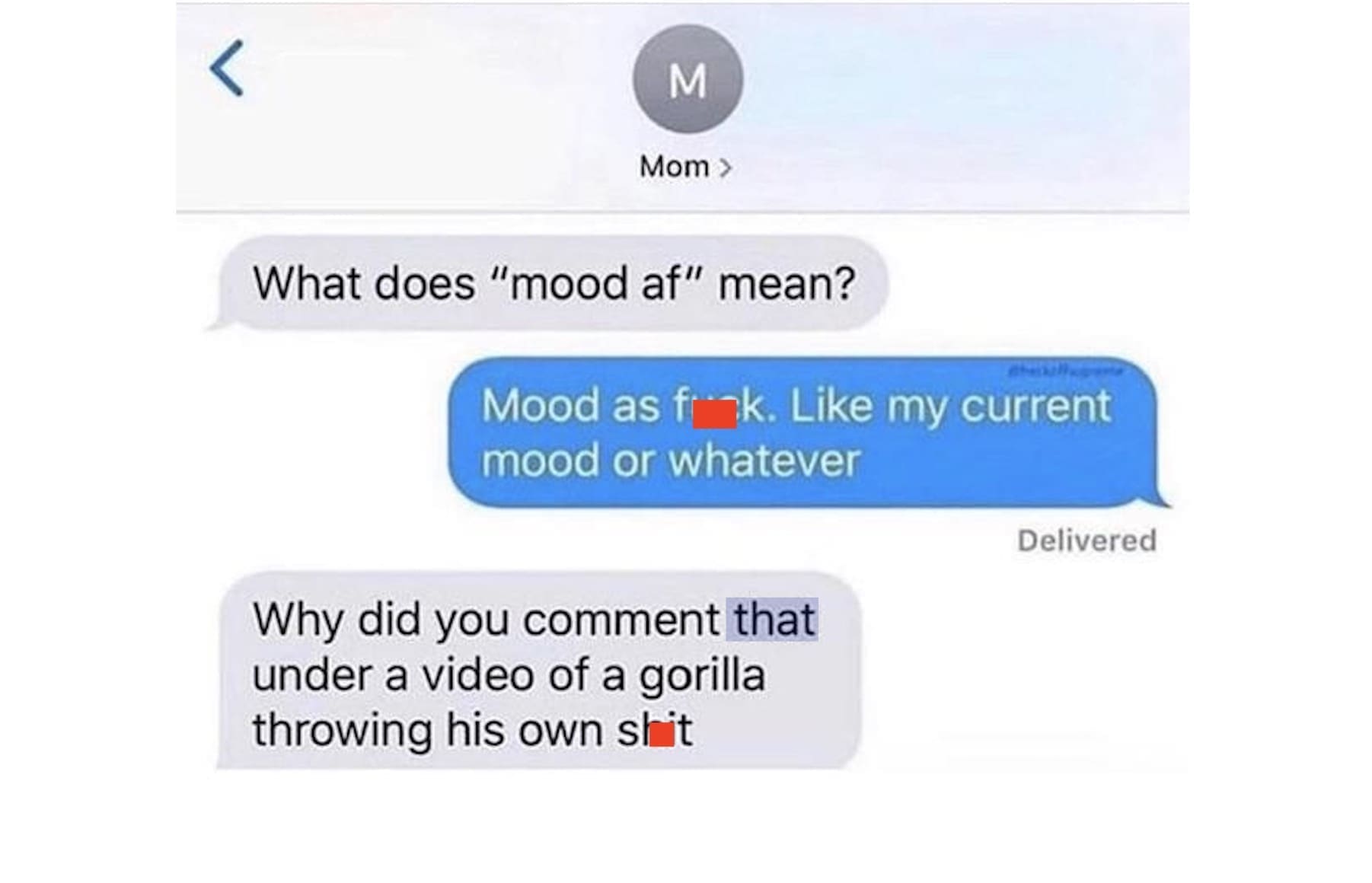Click the word "current" in sent message
Image resolution: width=1372 pixels, height=883 pixels.
[1035, 406]
